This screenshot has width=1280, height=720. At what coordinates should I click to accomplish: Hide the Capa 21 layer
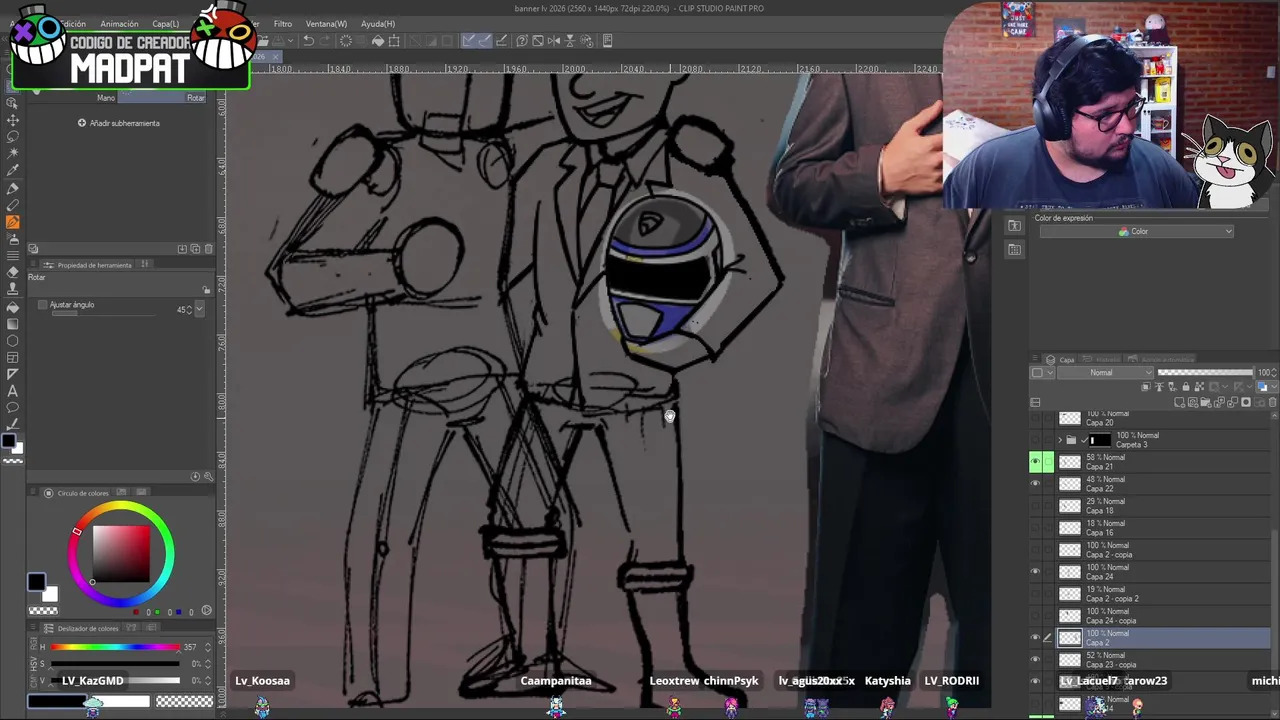1035,462
